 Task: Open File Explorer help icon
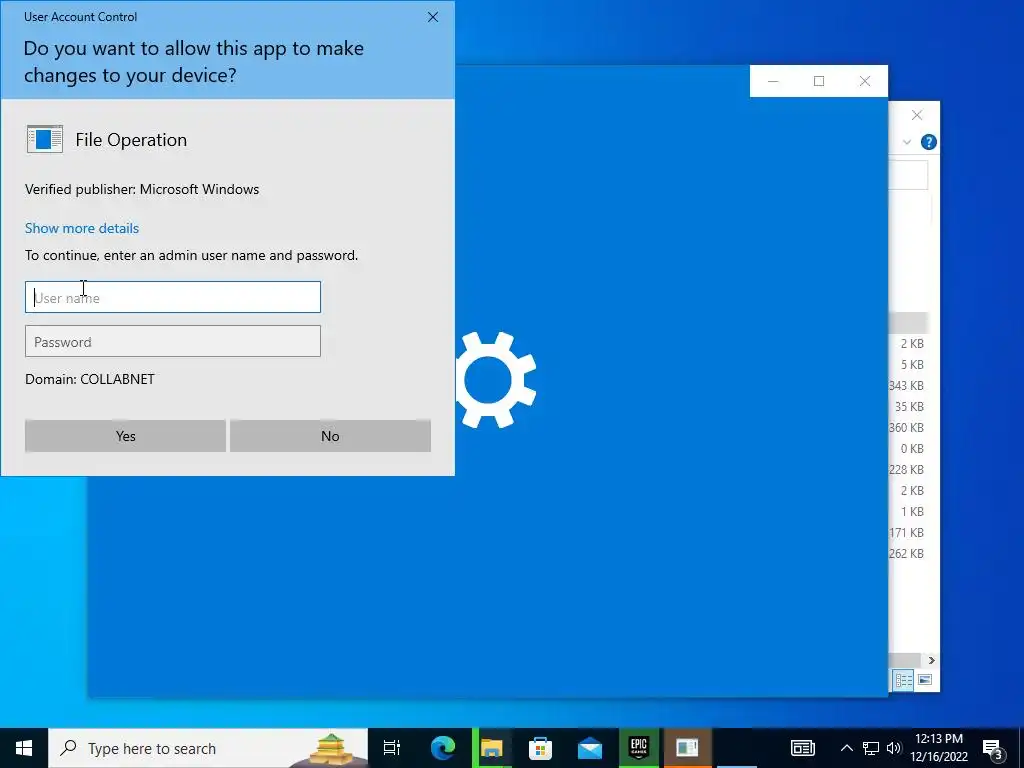[x=929, y=142]
